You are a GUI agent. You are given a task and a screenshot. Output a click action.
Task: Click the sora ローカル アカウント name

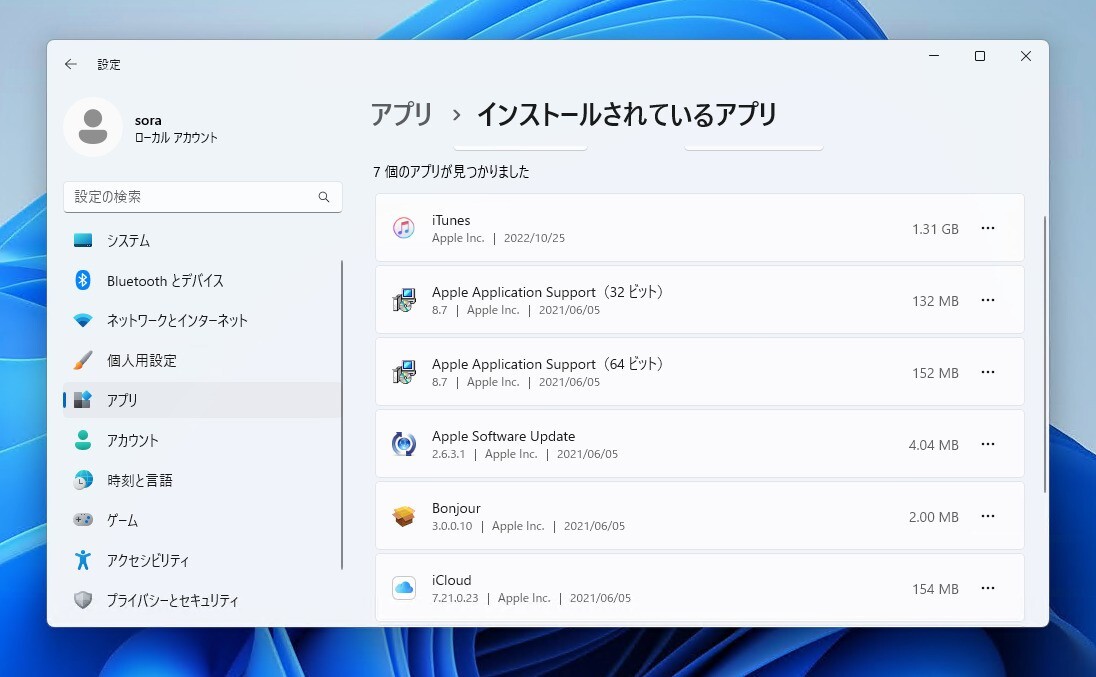pos(176,129)
